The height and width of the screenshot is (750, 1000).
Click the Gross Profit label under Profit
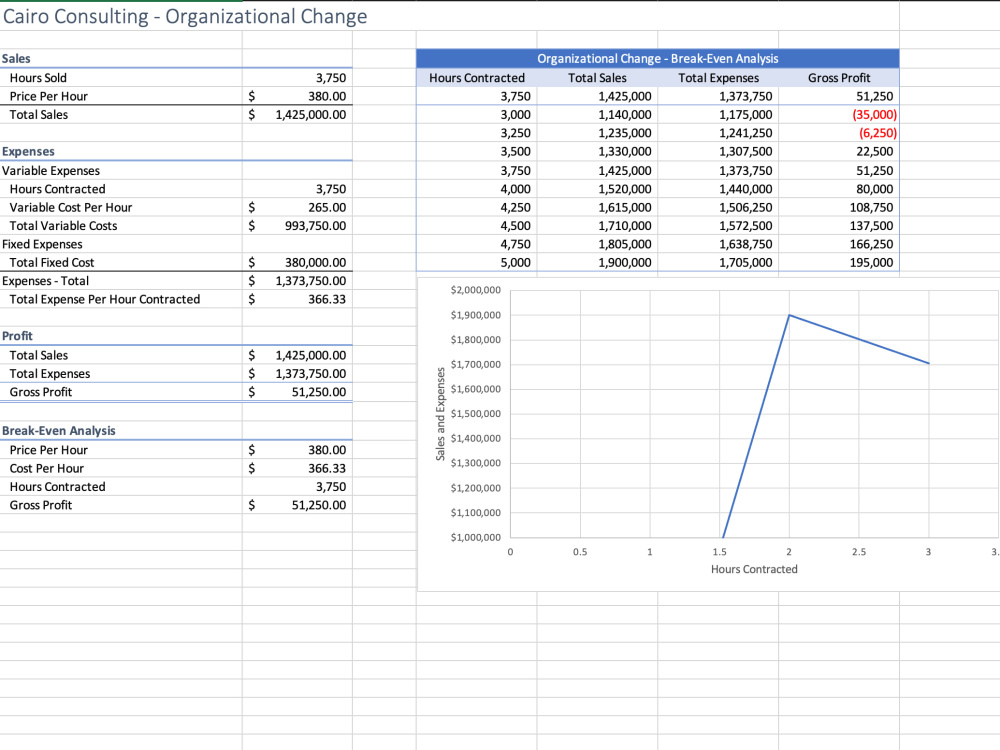click(41, 392)
